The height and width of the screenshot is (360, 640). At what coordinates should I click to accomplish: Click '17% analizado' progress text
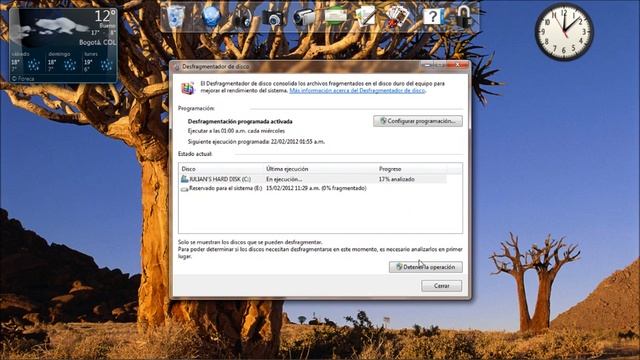(397, 179)
